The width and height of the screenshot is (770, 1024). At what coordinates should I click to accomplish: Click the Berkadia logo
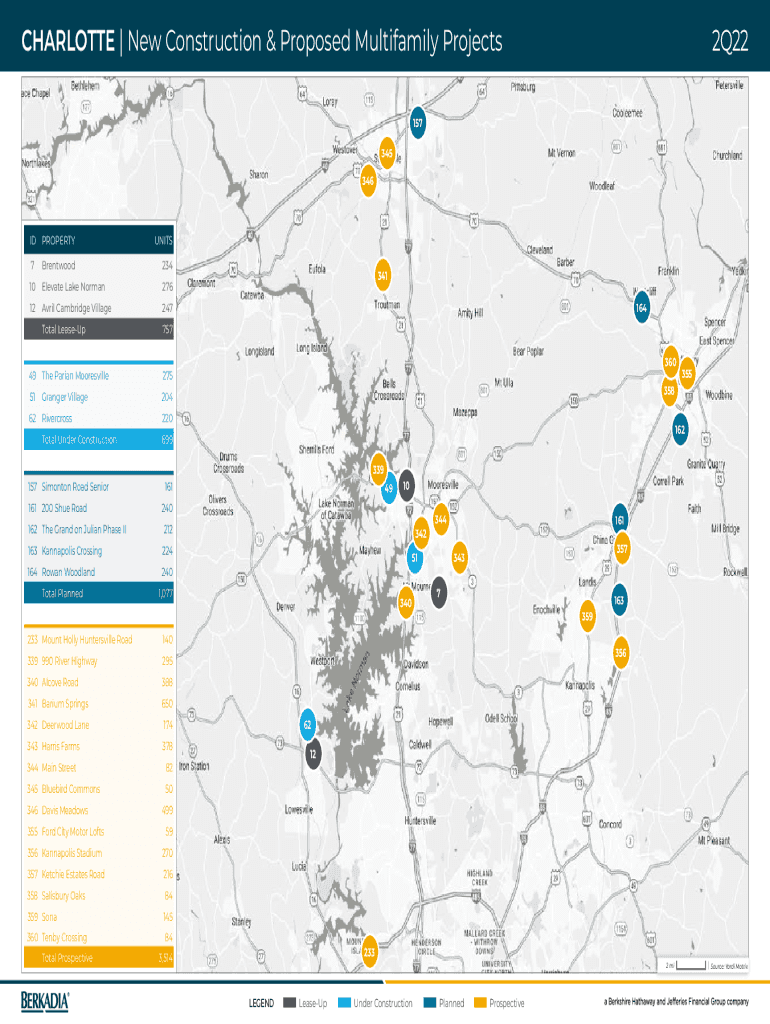pyautogui.click(x=46, y=1001)
